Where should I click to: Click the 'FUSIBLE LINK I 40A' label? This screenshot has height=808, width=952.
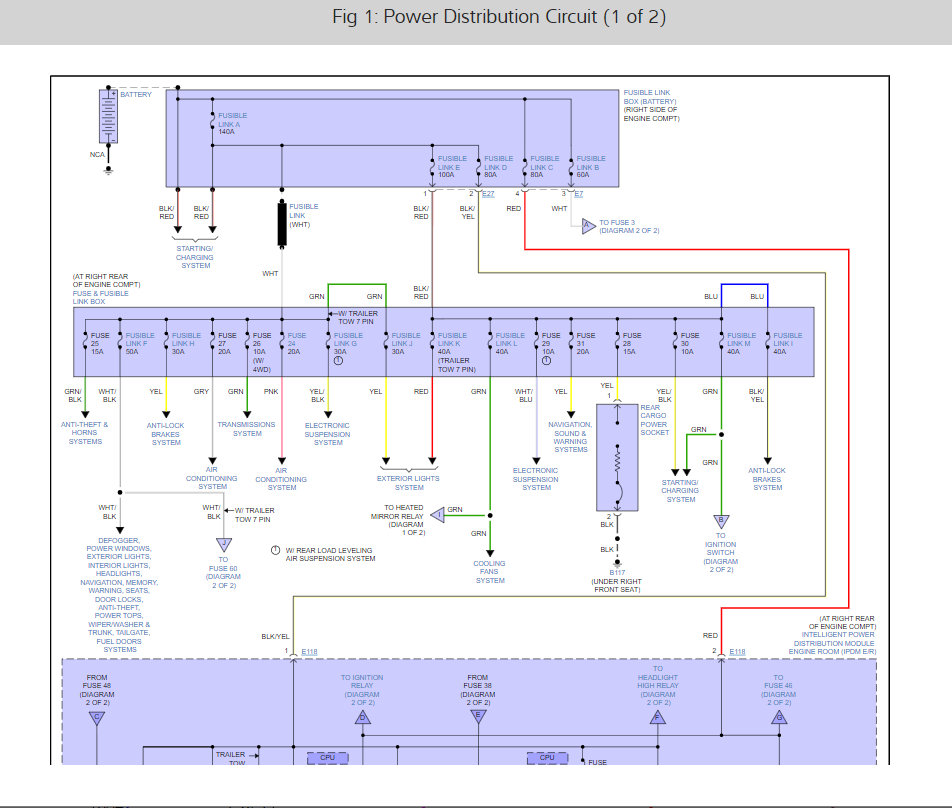click(787, 343)
